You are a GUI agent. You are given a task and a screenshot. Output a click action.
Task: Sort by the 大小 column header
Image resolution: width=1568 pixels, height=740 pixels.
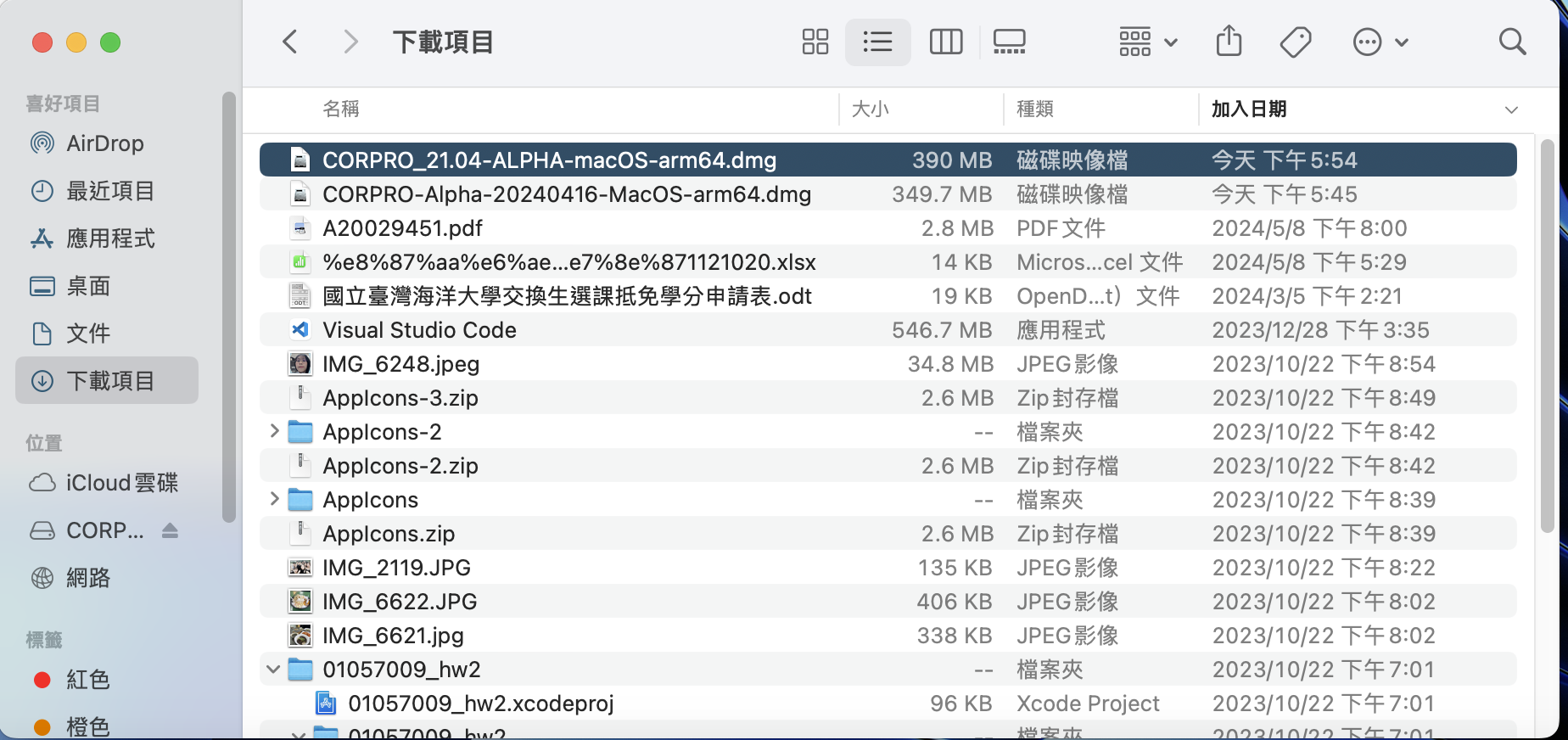click(x=871, y=109)
